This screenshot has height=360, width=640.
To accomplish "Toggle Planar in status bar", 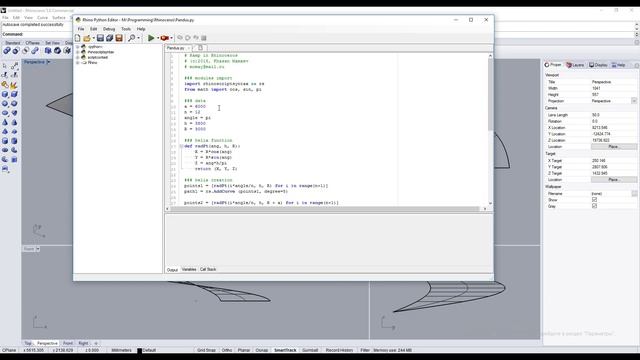I will coord(244,350).
